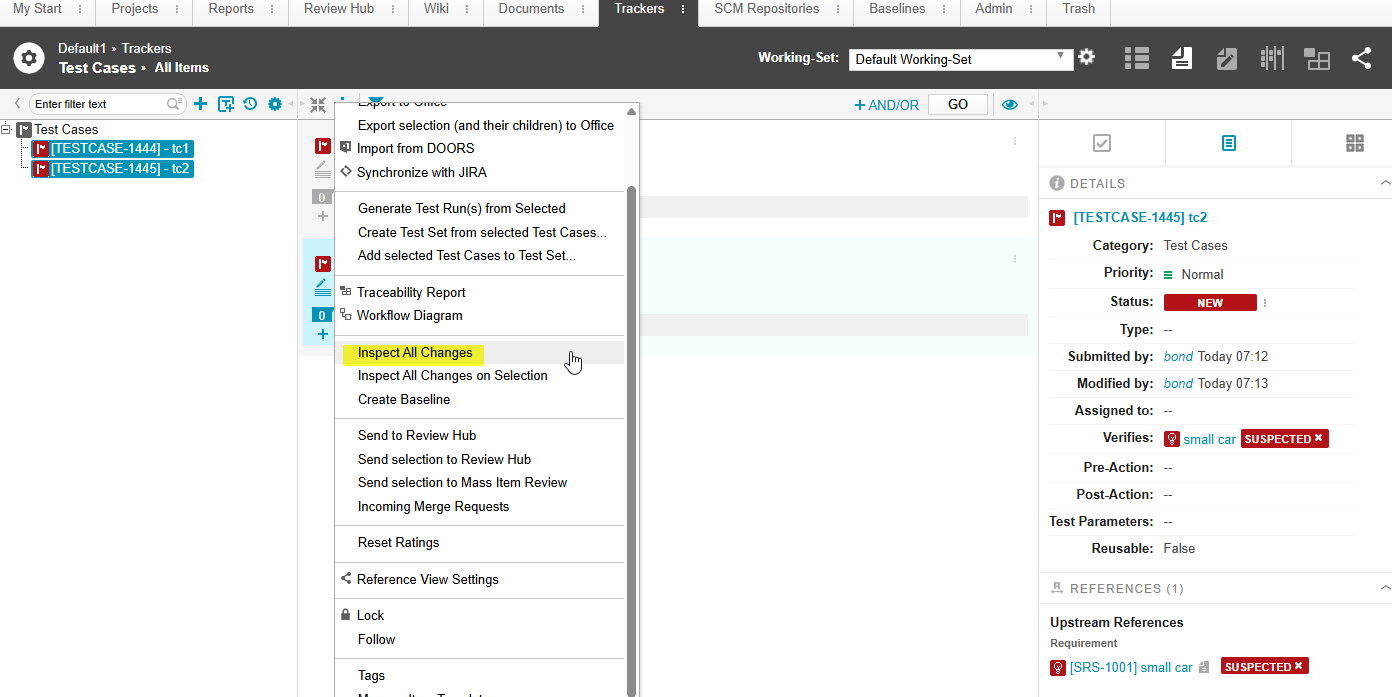
Task: Open the document edit view icon
Action: pyautogui.click(x=1226, y=58)
